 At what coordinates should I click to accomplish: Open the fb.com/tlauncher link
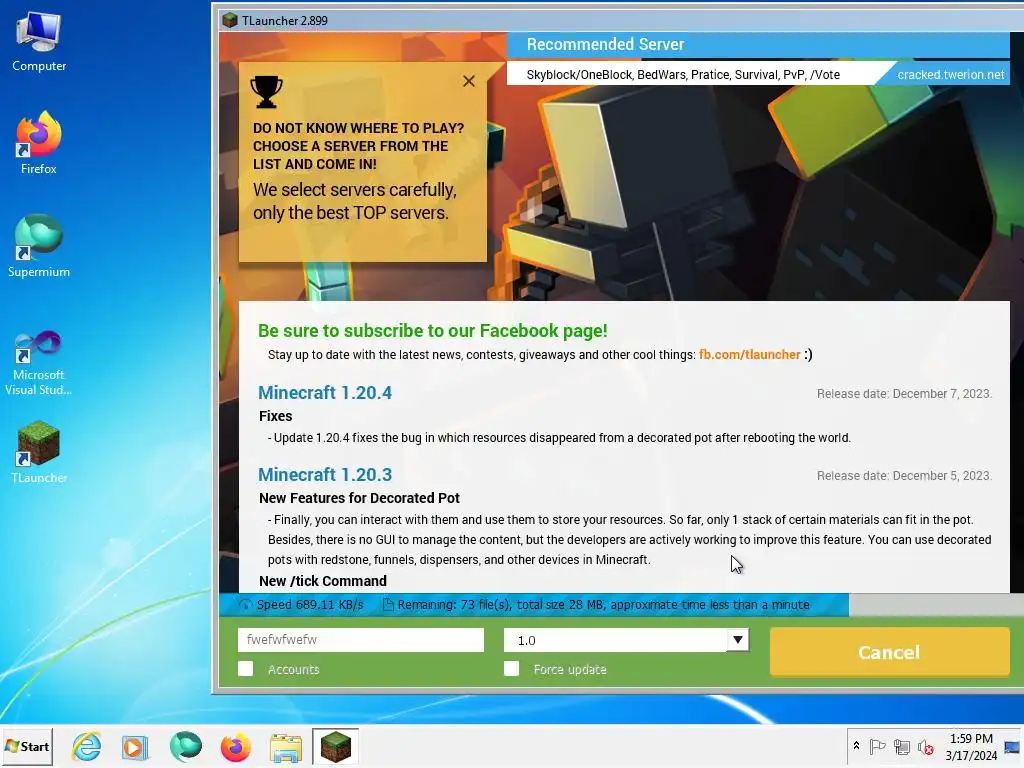point(749,355)
